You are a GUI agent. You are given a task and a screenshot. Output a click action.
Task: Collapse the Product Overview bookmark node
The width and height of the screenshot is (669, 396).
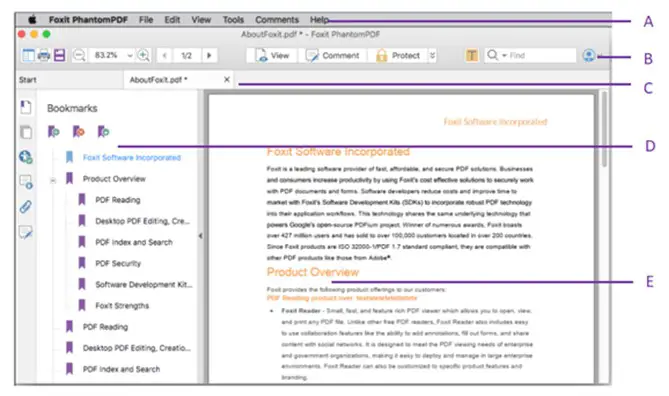53,181
